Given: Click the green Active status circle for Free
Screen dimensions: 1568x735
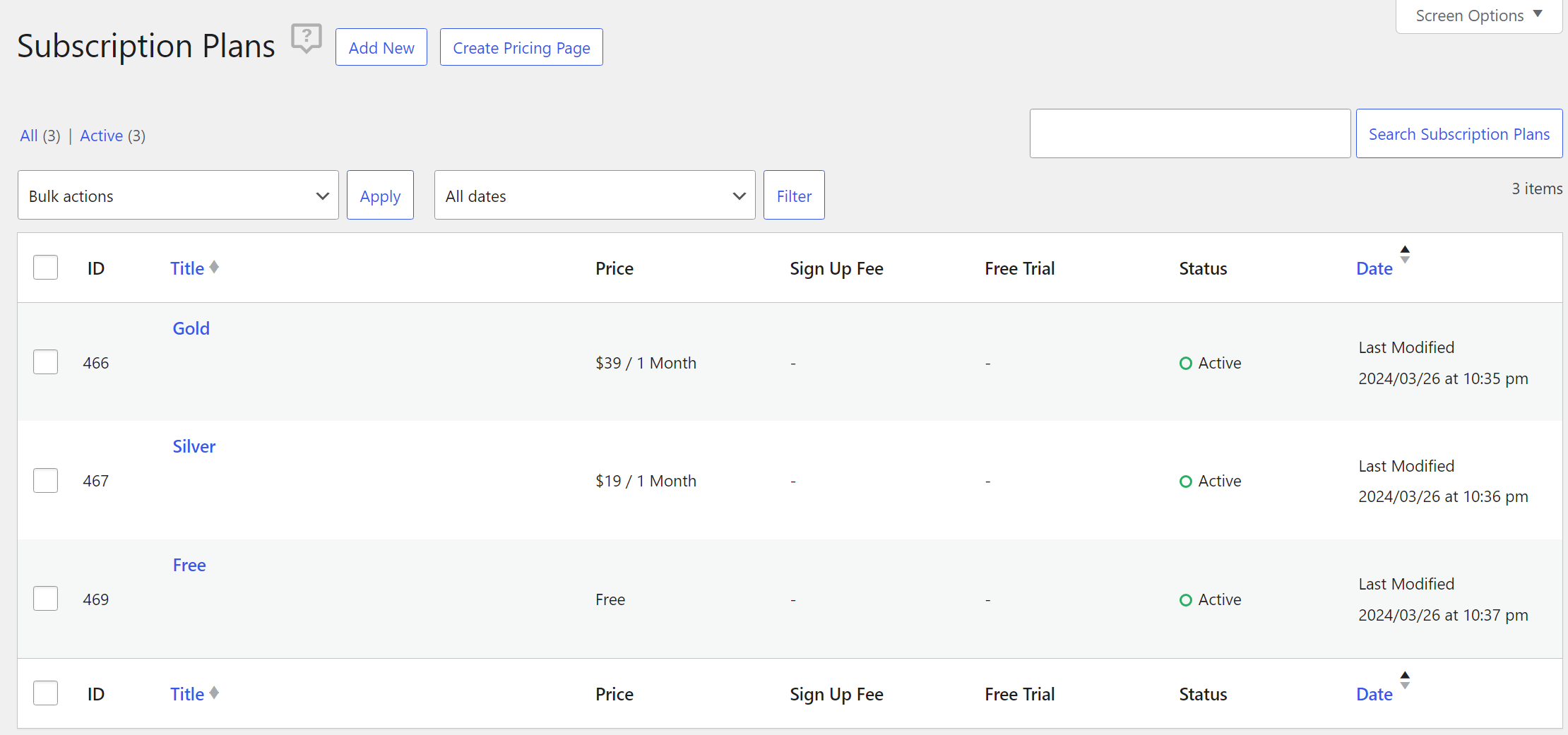Looking at the screenshot, I should [1186, 599].
